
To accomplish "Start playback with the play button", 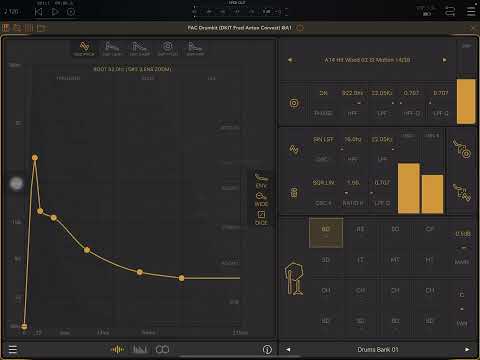I will click(55, 12).
